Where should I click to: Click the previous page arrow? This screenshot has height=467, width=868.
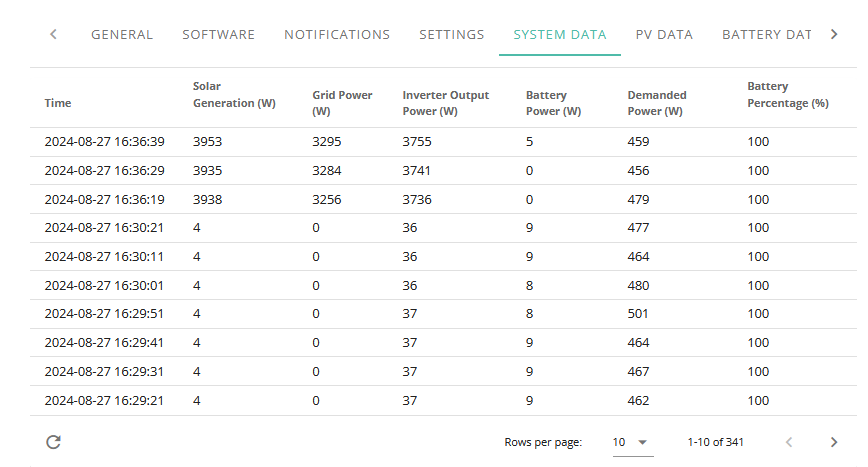click(x=789, y=442)
